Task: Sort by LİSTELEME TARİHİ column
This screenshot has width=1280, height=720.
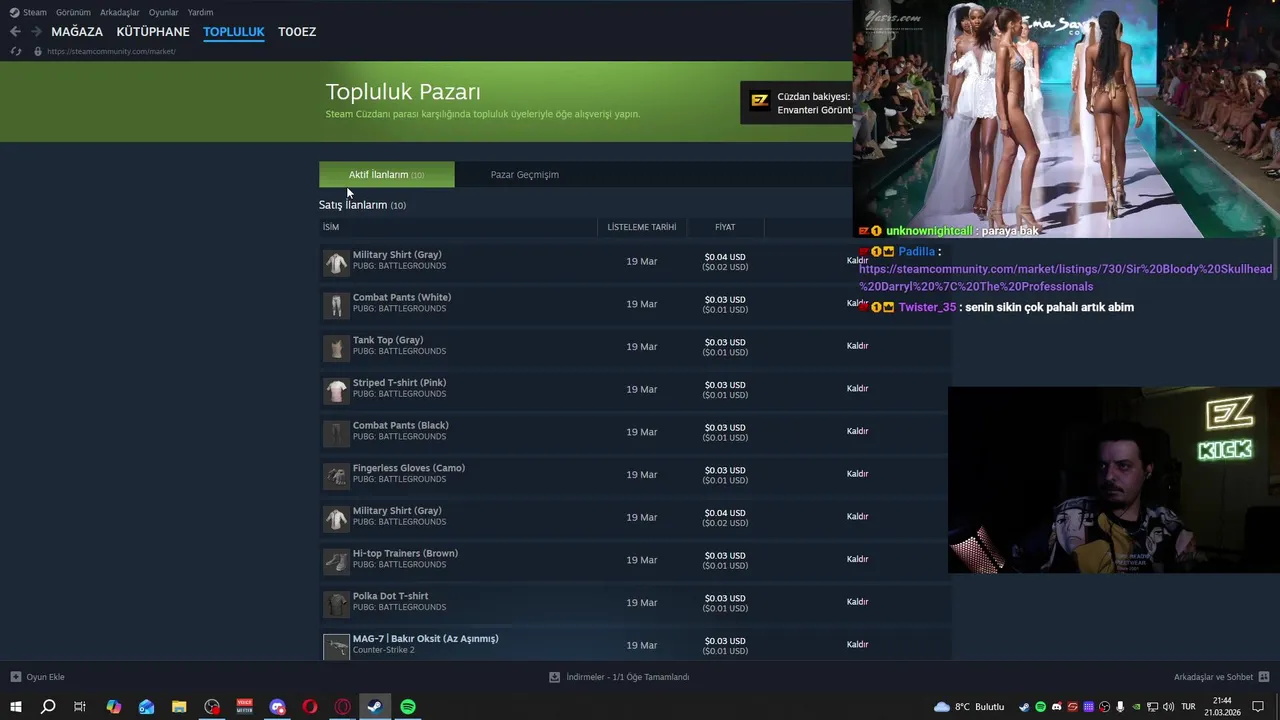Action: coord(642,227)
